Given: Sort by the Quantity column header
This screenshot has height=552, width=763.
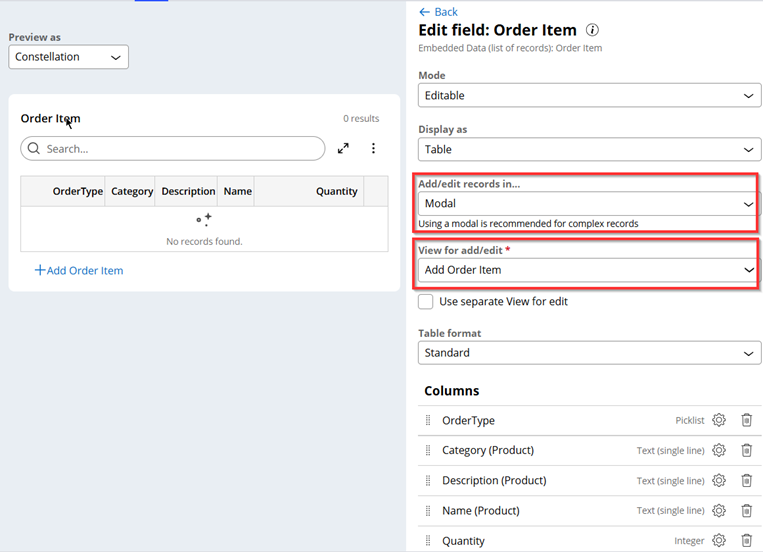Looking at the screenshot, I should (337, 191).
